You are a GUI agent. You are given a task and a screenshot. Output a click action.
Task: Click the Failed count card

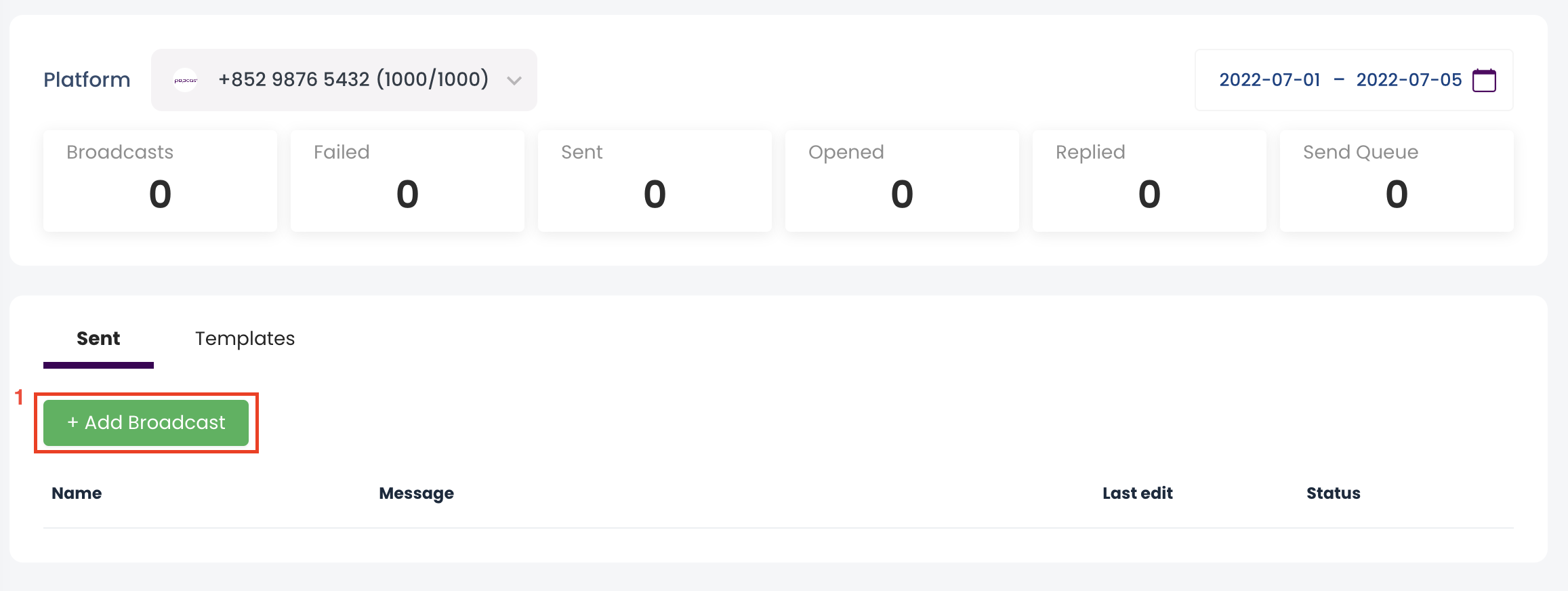tap(407, 180)
